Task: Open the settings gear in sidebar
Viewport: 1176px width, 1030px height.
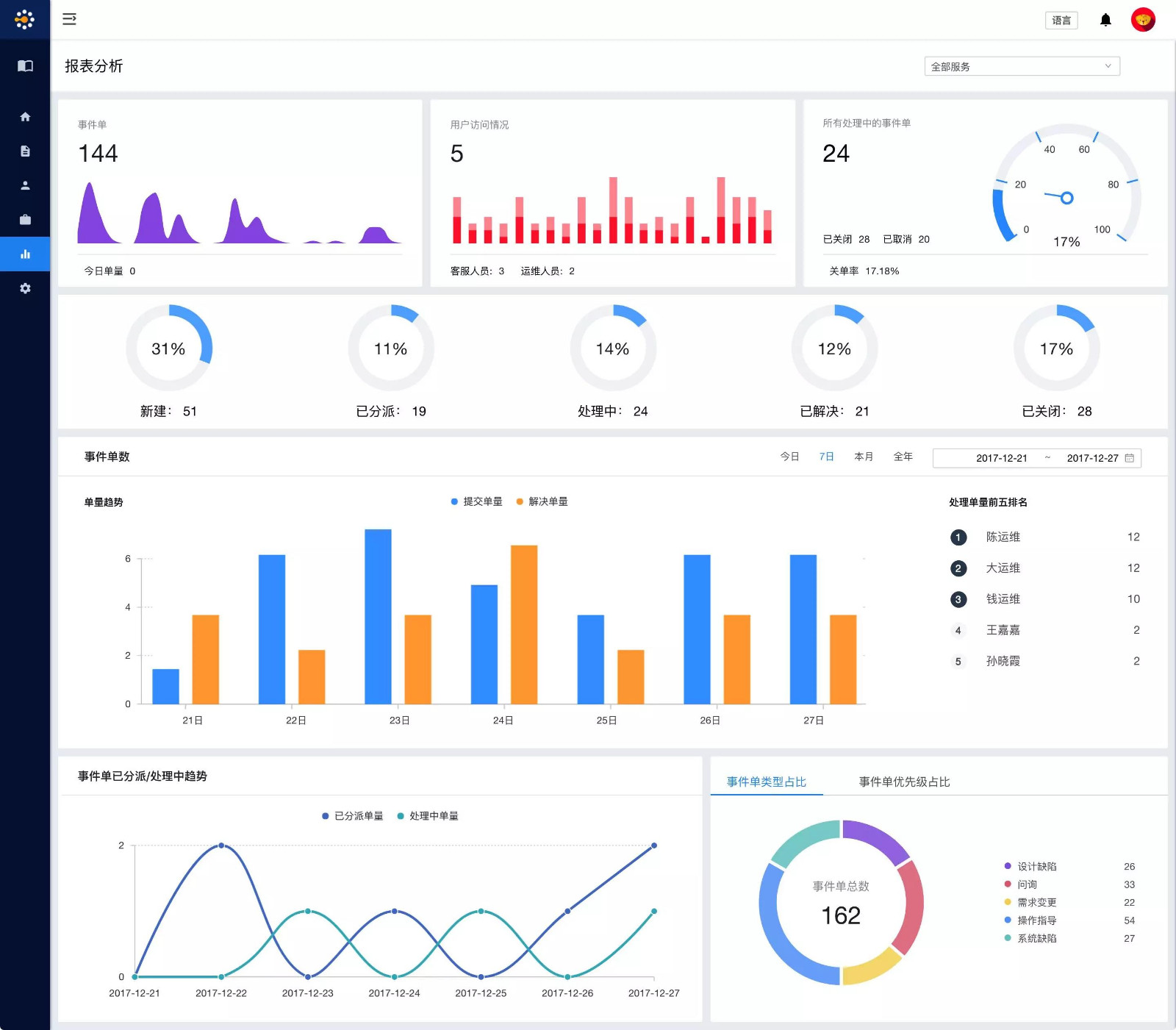Action: tap(25, 288)
